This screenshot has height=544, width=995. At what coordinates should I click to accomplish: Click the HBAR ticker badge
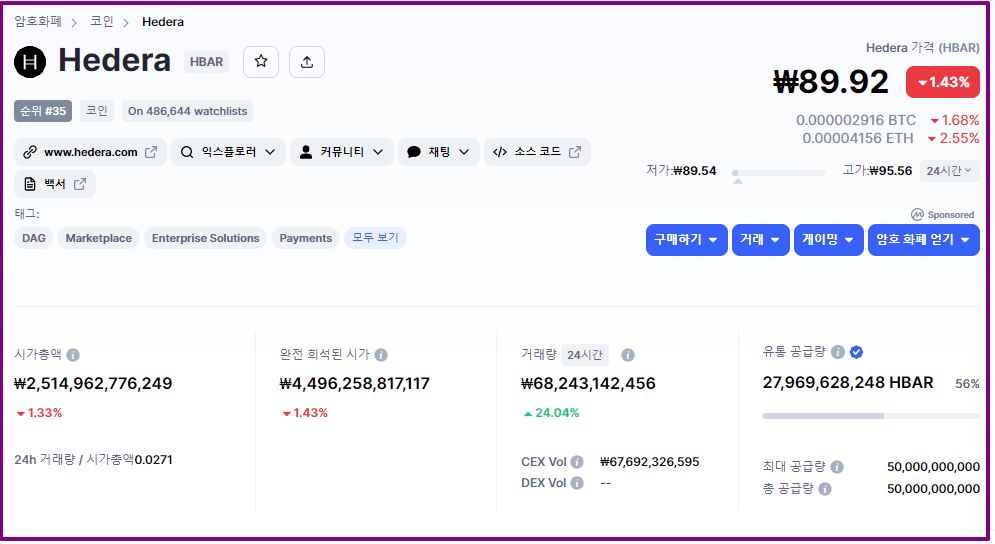coord(206,62)
